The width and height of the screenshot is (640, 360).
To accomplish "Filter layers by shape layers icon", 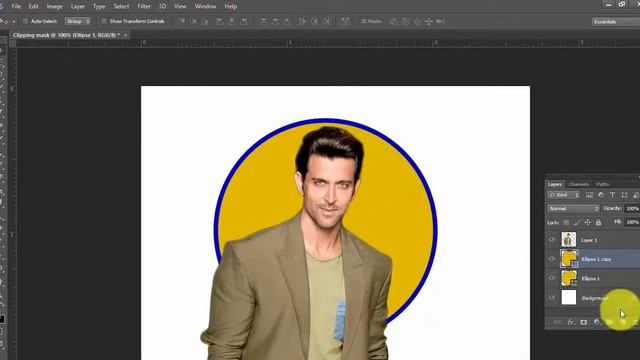I will (x=624, y=195).
